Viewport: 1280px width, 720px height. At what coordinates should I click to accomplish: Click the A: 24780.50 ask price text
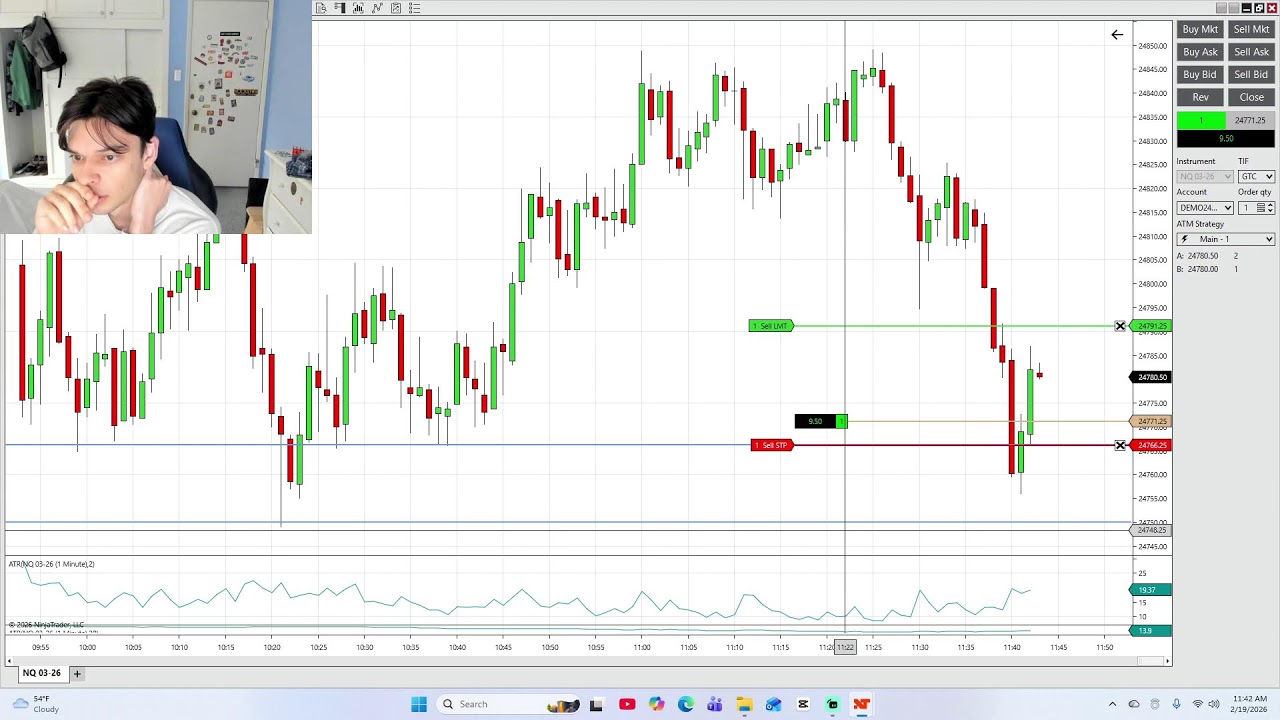(x=1197, y=256)
